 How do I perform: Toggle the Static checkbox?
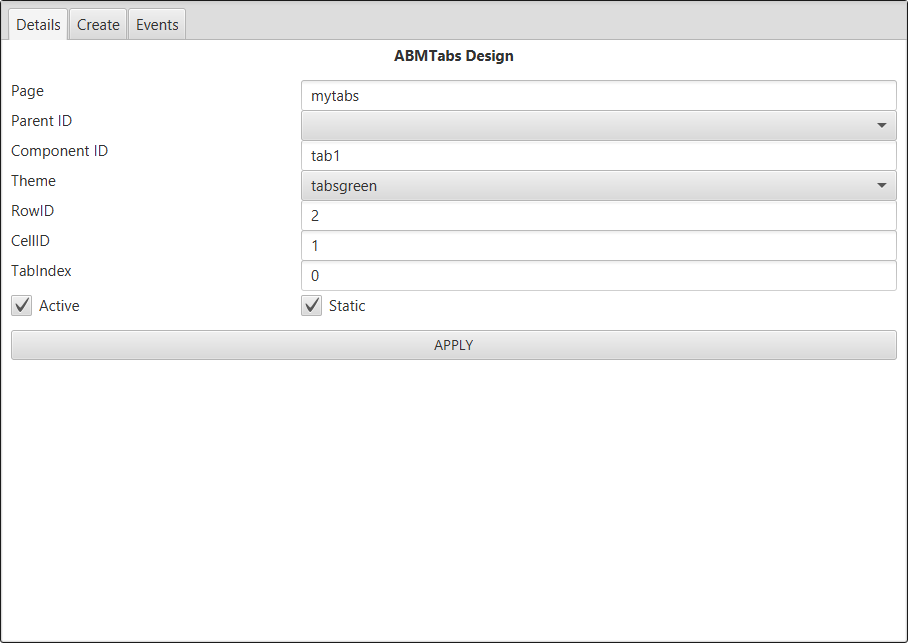point(312,306)
